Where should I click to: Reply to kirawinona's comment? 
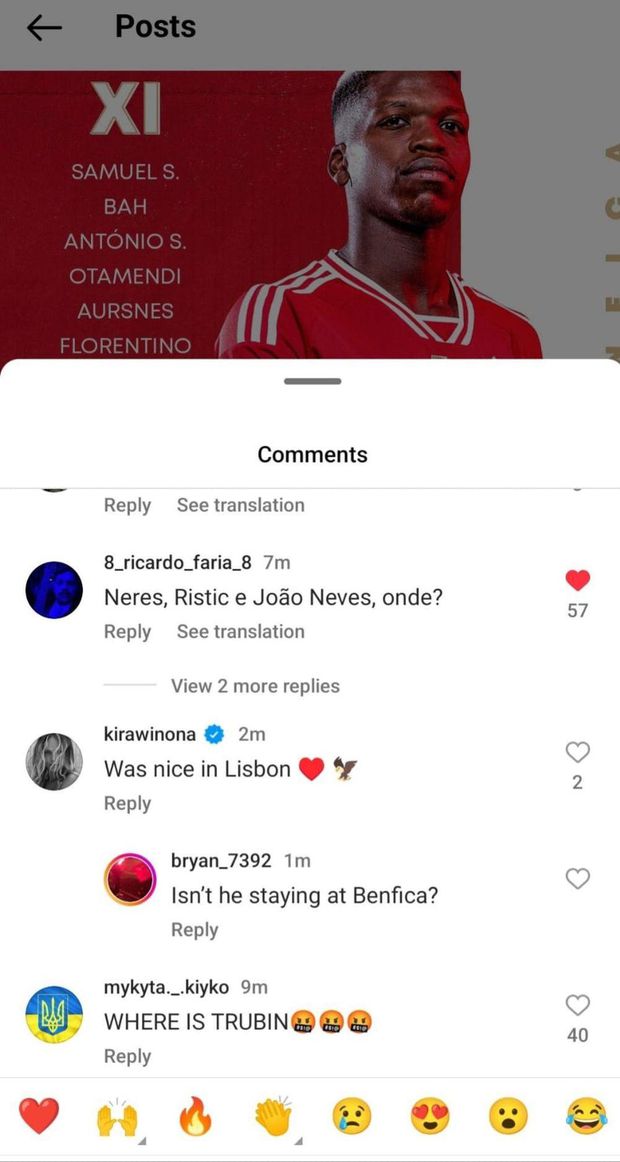(x=127, y=803)
